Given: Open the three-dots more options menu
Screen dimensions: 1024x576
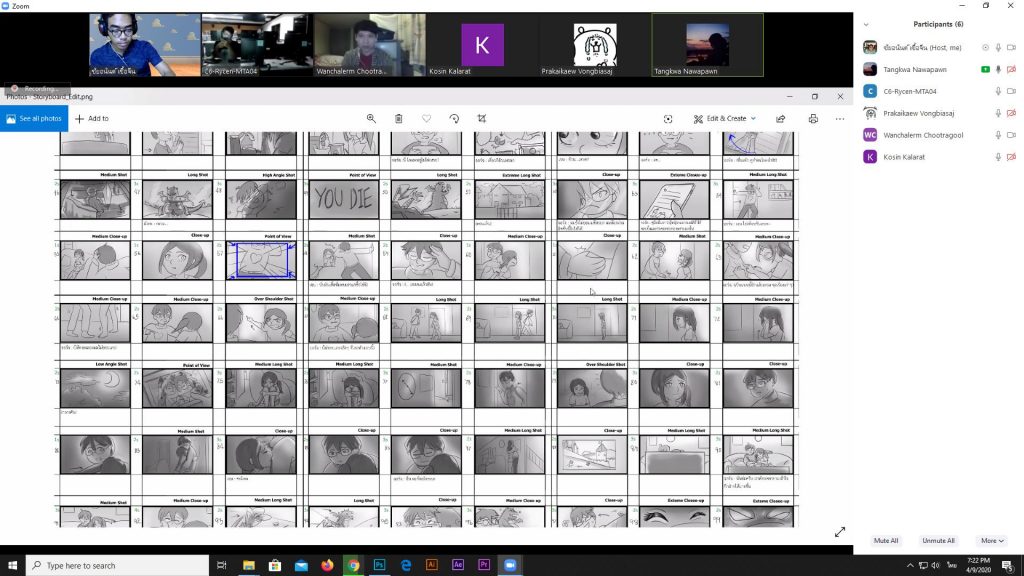Looking at the screenshot, I should click(x=840, y=118).
